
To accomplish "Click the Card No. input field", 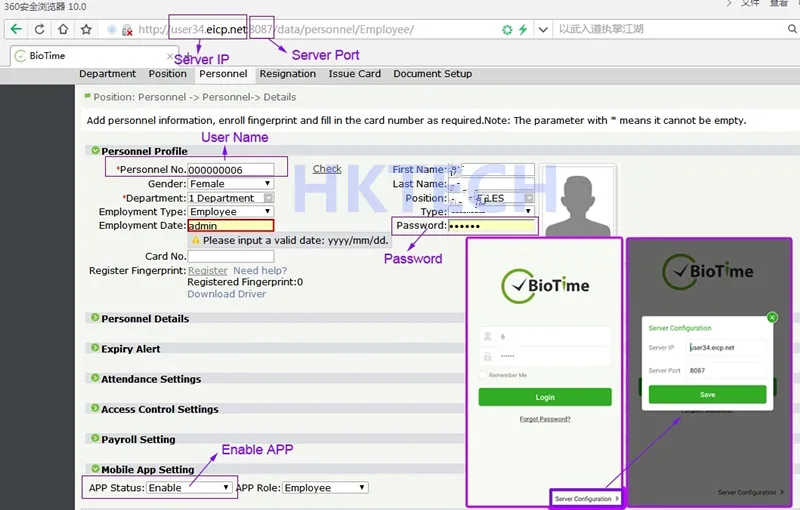I will click(x=231, y=256).
